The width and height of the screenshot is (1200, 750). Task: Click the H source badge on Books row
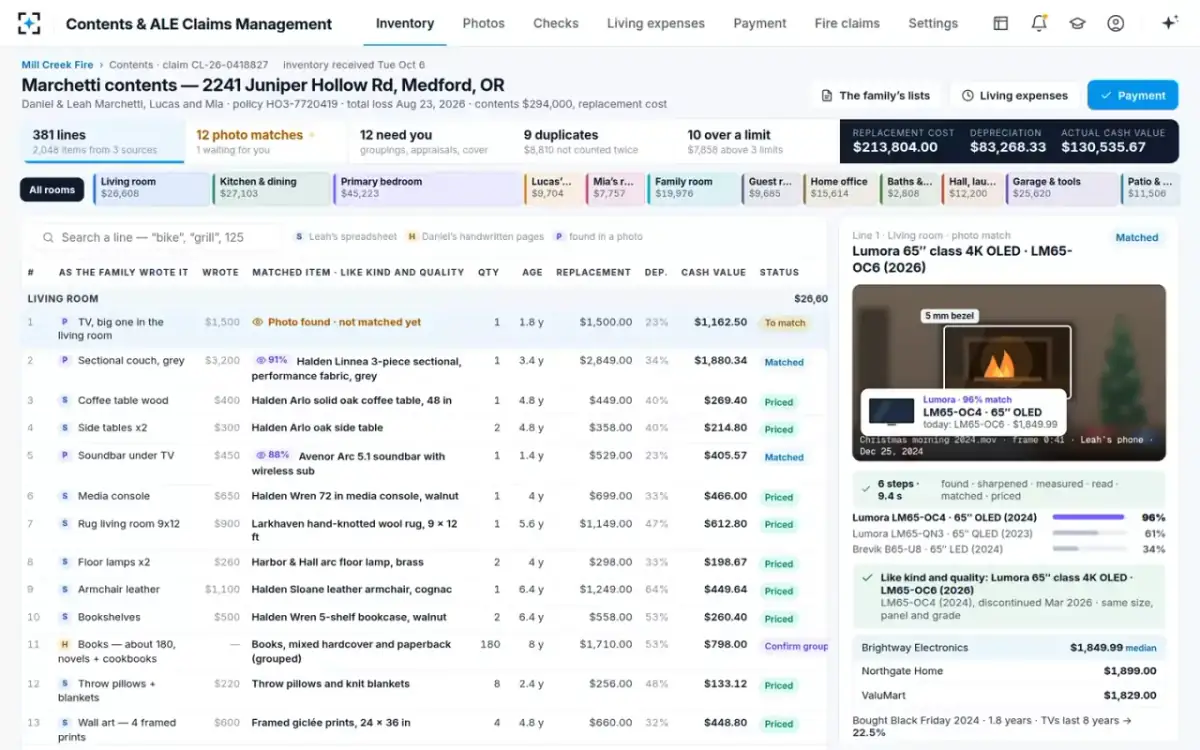[64, 645]
